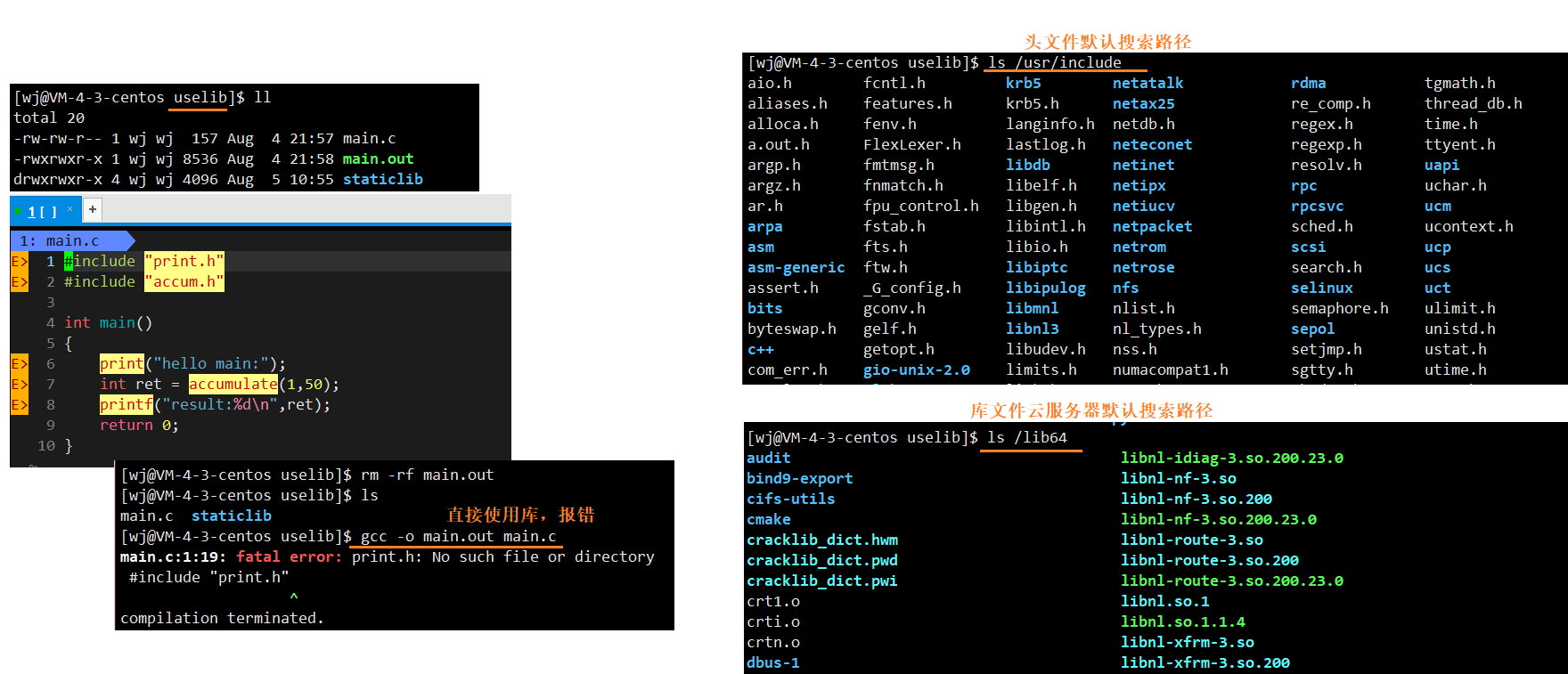
Task: Click the 'dbus-1' entry in /lib64
Action: coord(773,662)
